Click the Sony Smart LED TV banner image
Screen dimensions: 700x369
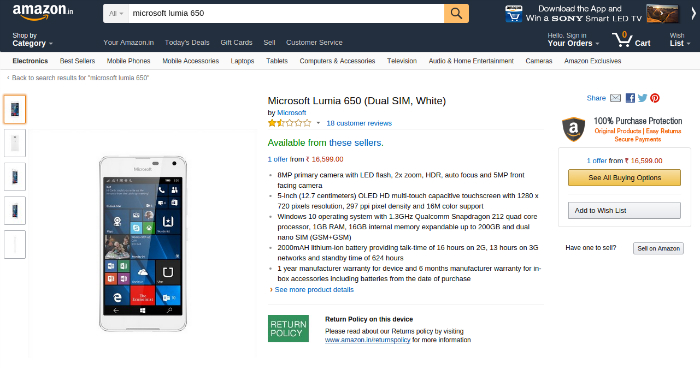pos(662,13)
